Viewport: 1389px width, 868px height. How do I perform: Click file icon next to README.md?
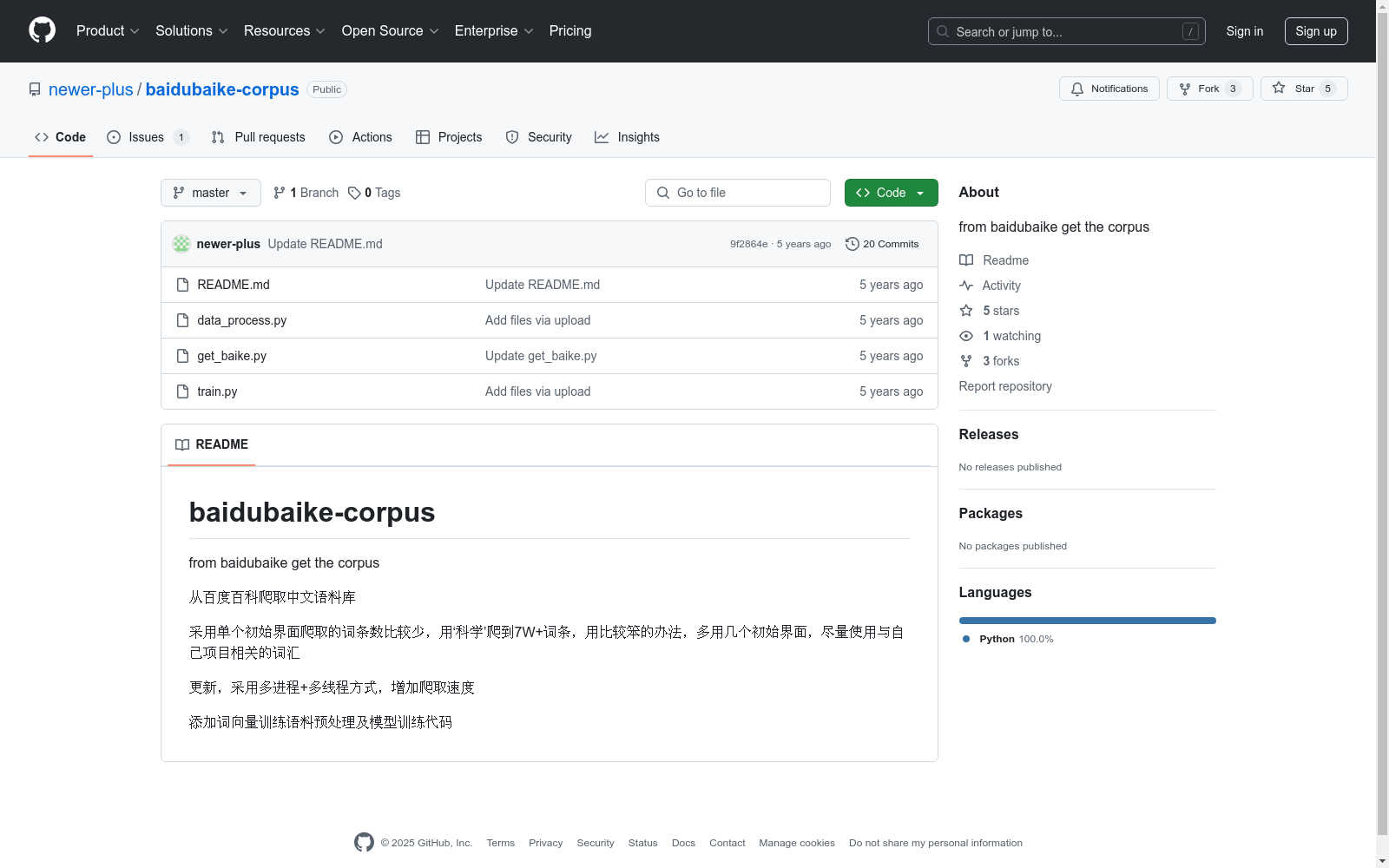click(182, 285)
